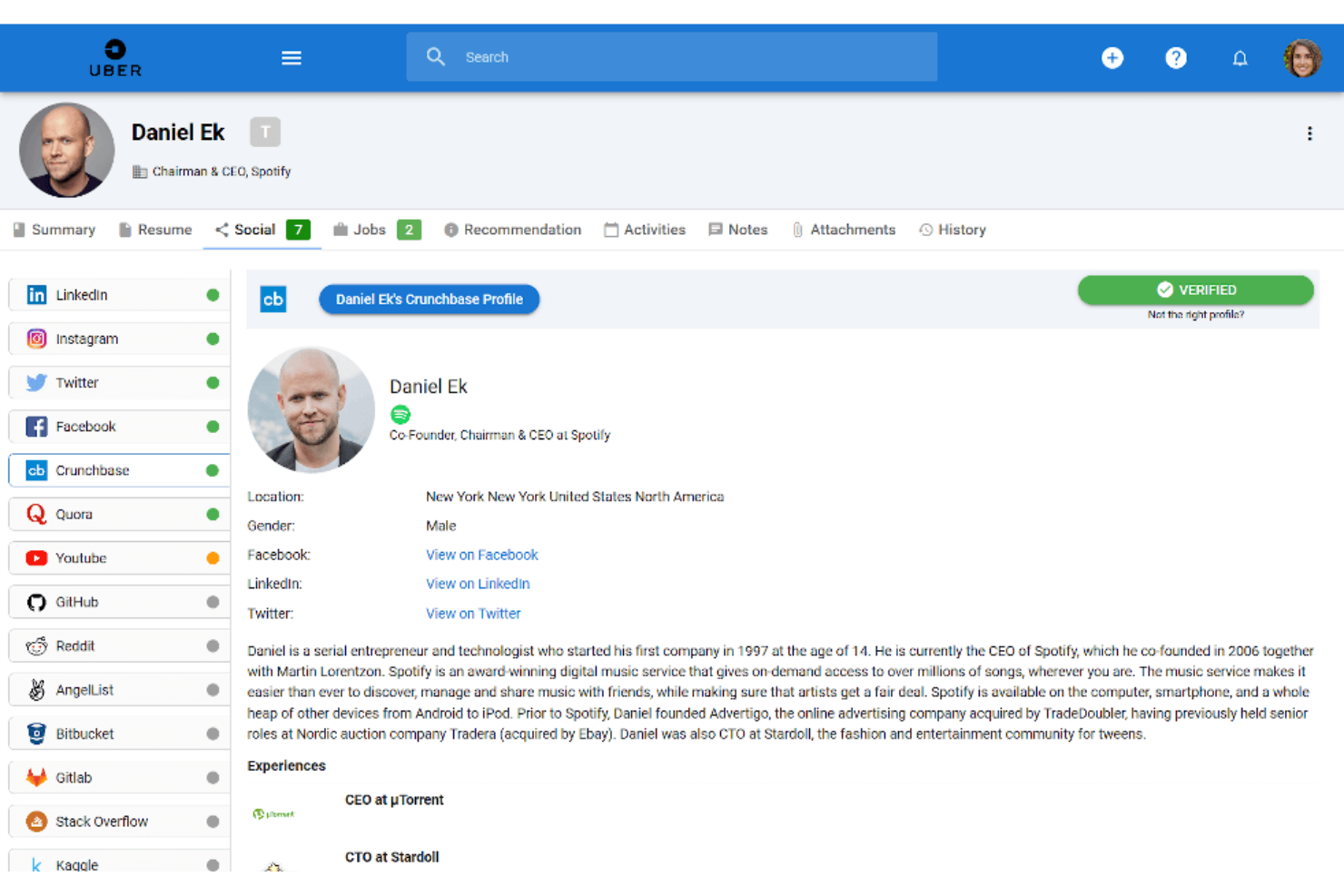This screenshot has height=896, width=1344.
Task: Click the T badge beside Daniel Ek
Action: 265,133
